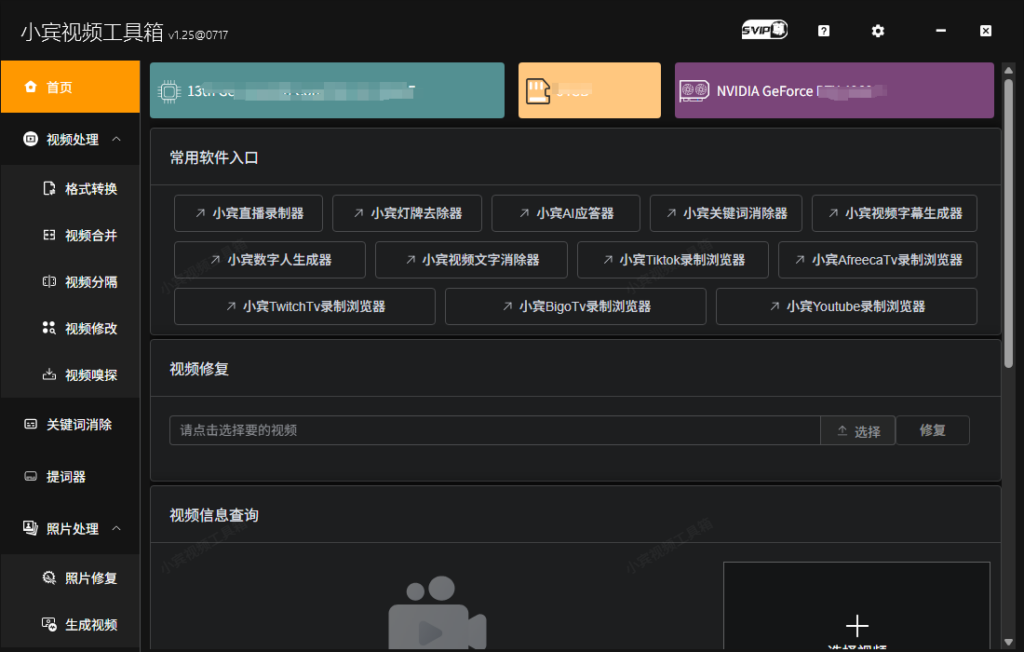Viewport: 1024px width, 652px height.
Task: Launch 小宾灯牌去除器
Action: pos(407,213)
